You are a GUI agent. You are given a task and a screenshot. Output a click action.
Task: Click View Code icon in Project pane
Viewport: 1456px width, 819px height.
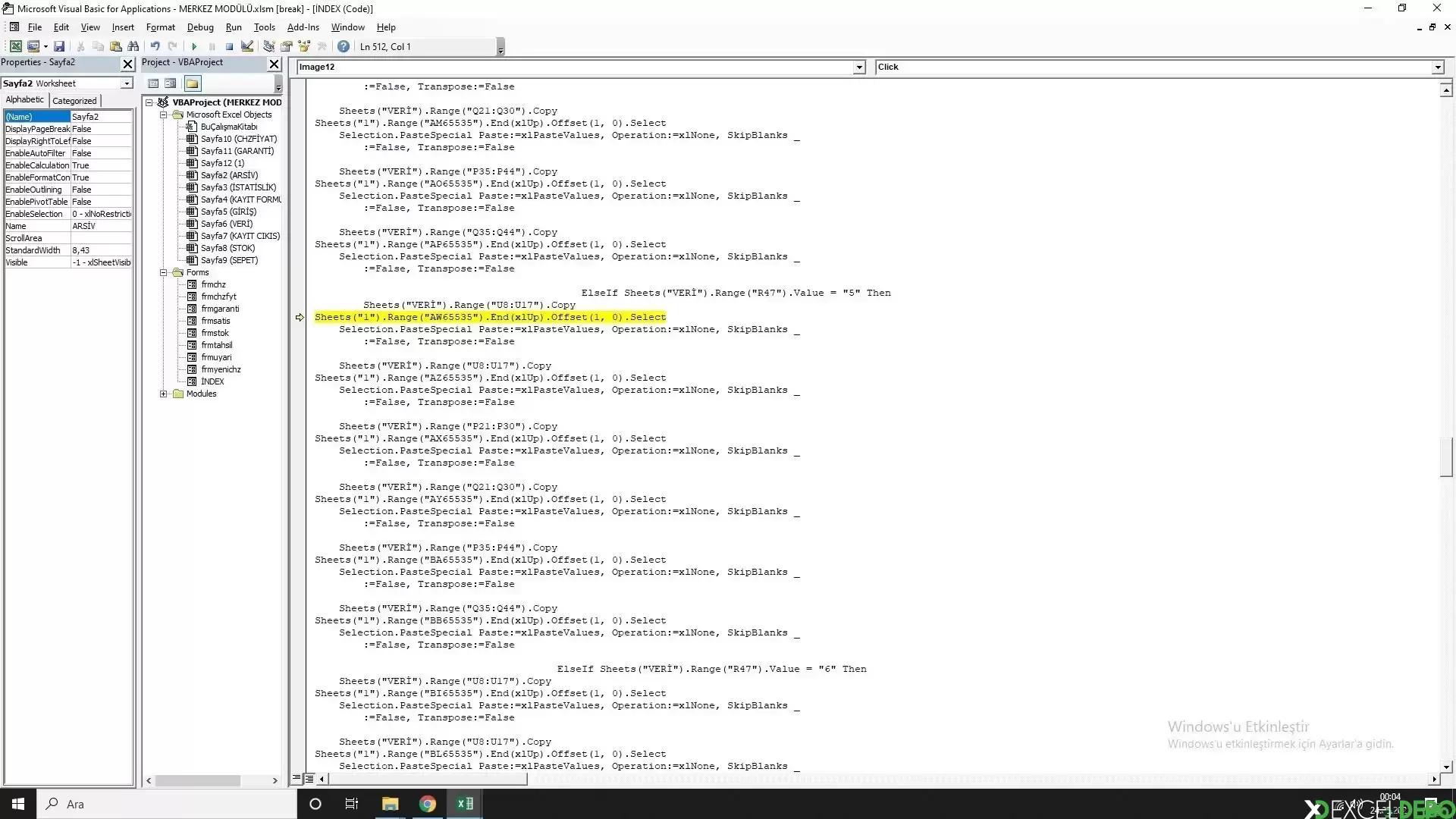coord(153,83)
